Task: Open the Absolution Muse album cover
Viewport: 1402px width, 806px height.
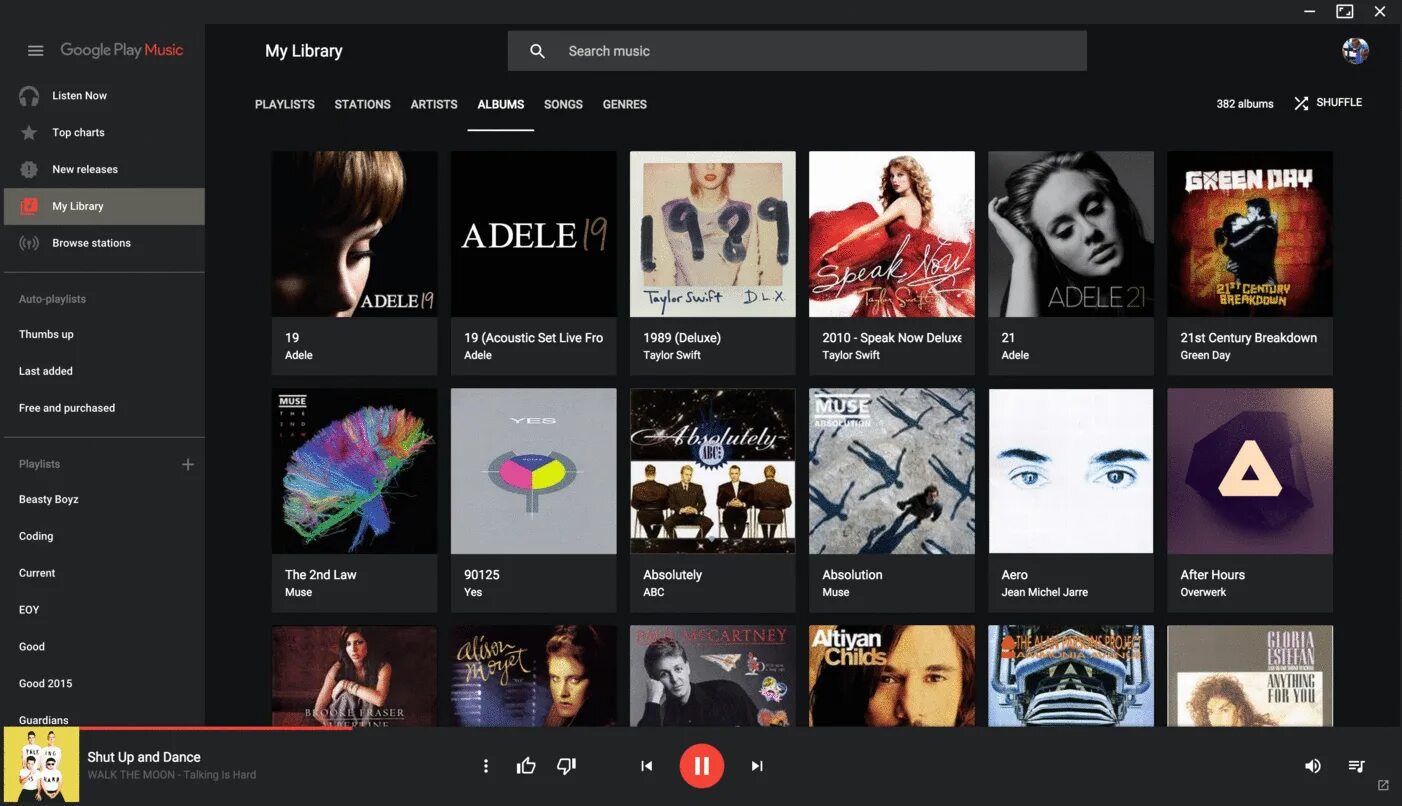Action: [x=891, y=471]
